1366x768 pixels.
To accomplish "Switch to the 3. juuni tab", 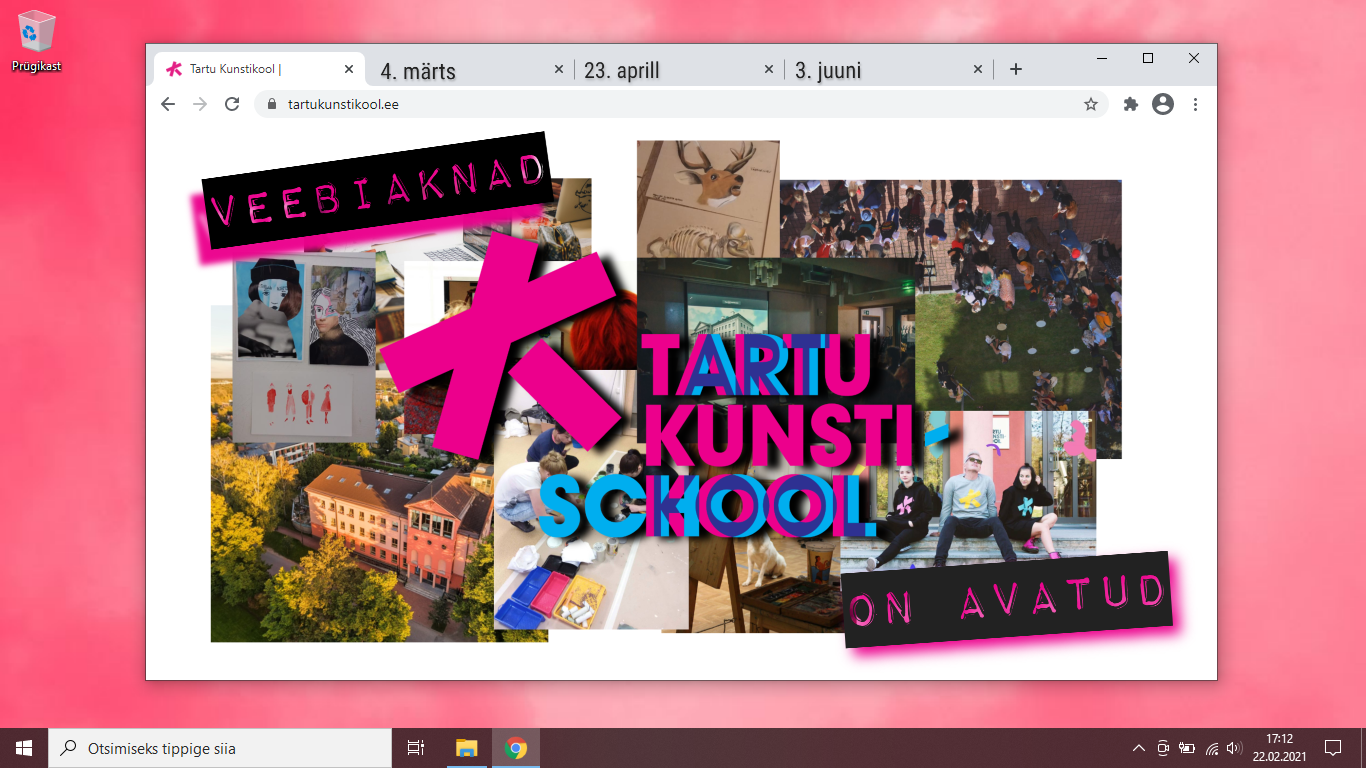I will point(878,70).
